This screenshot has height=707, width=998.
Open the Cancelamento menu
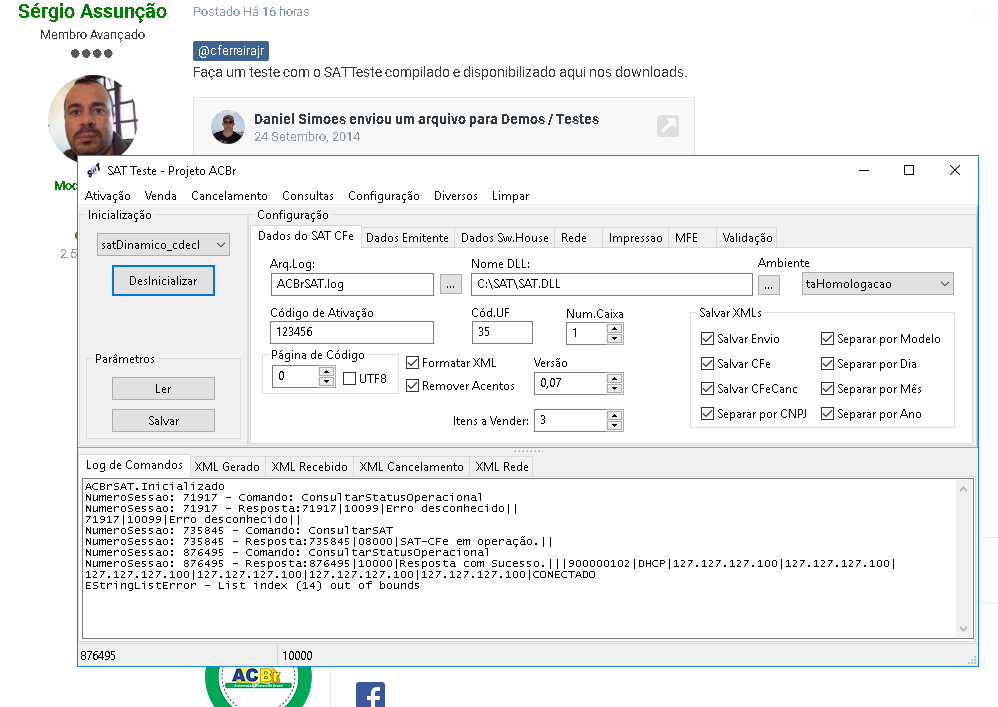[229, 196]
